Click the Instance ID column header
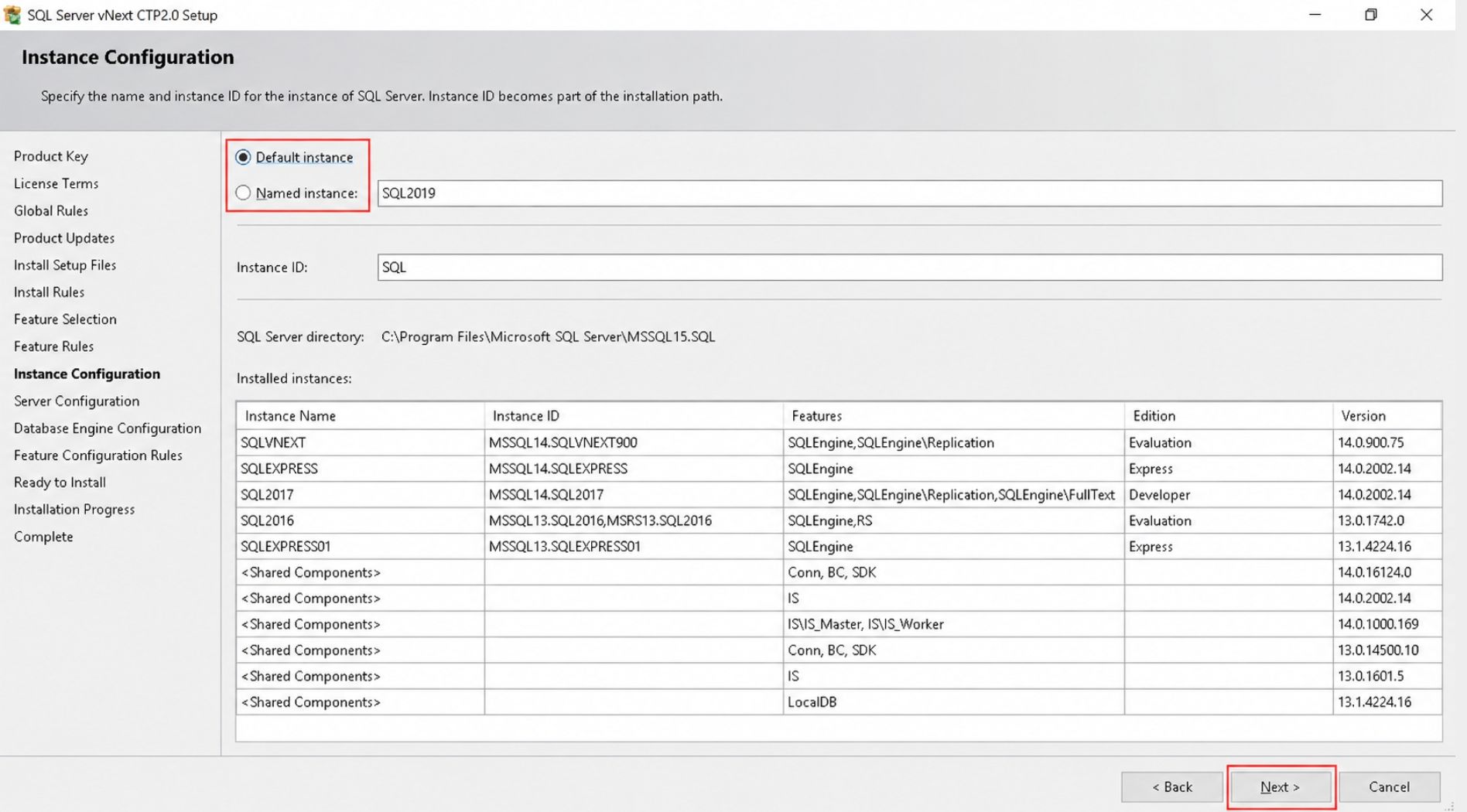The width and height of the screenshot is (1467, 812). pos(634,416)
